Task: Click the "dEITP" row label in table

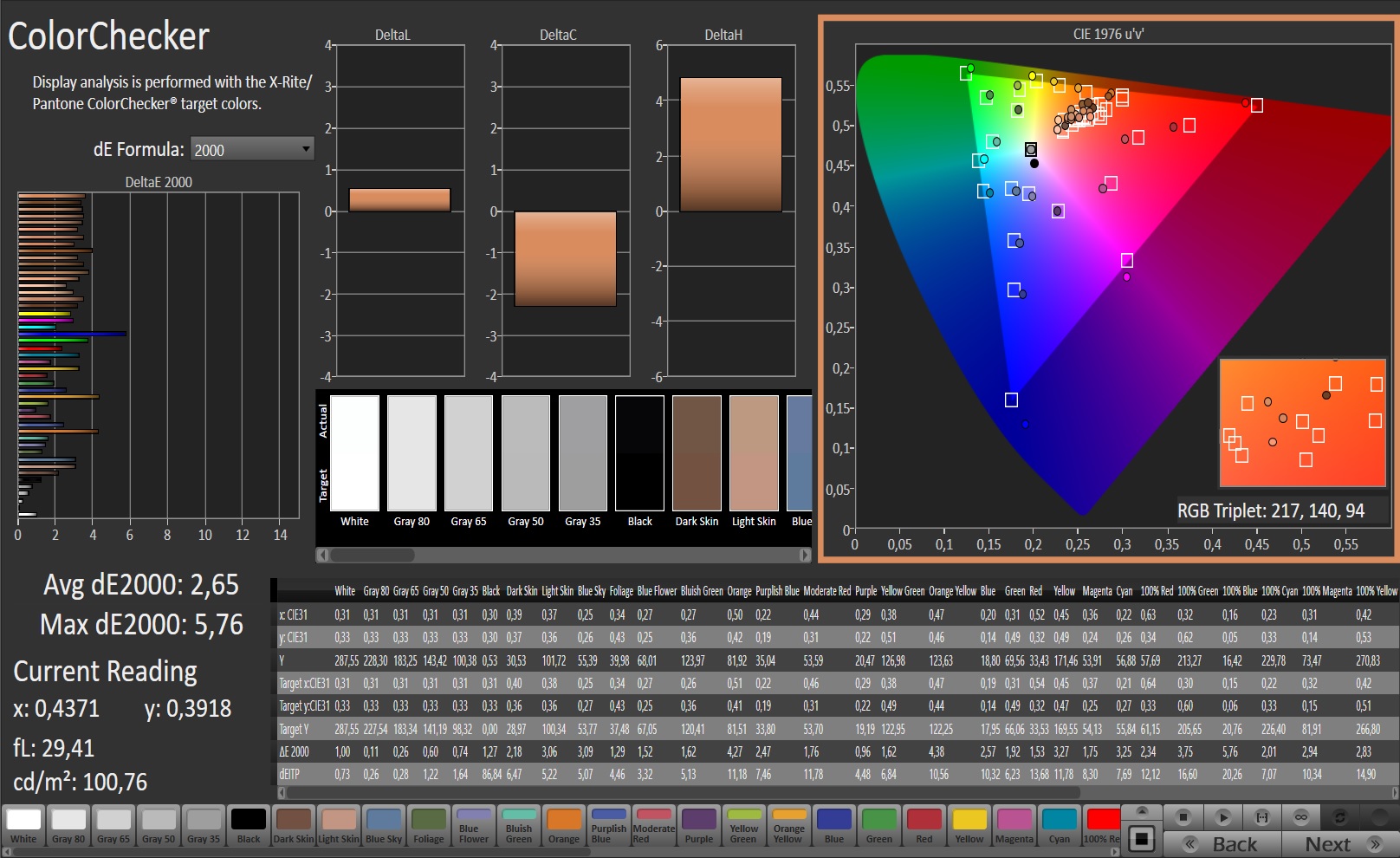Action: [289, 774]
